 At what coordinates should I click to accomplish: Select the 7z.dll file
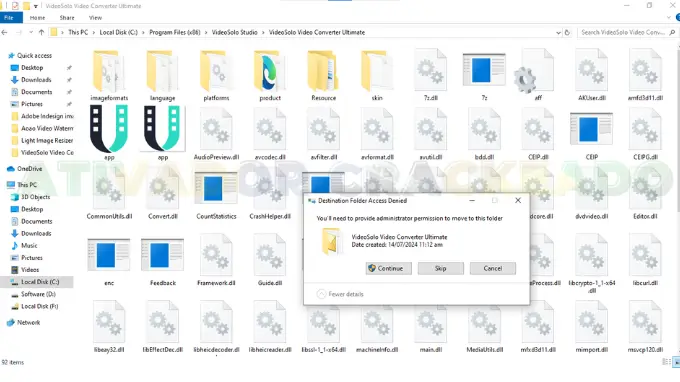431,76
